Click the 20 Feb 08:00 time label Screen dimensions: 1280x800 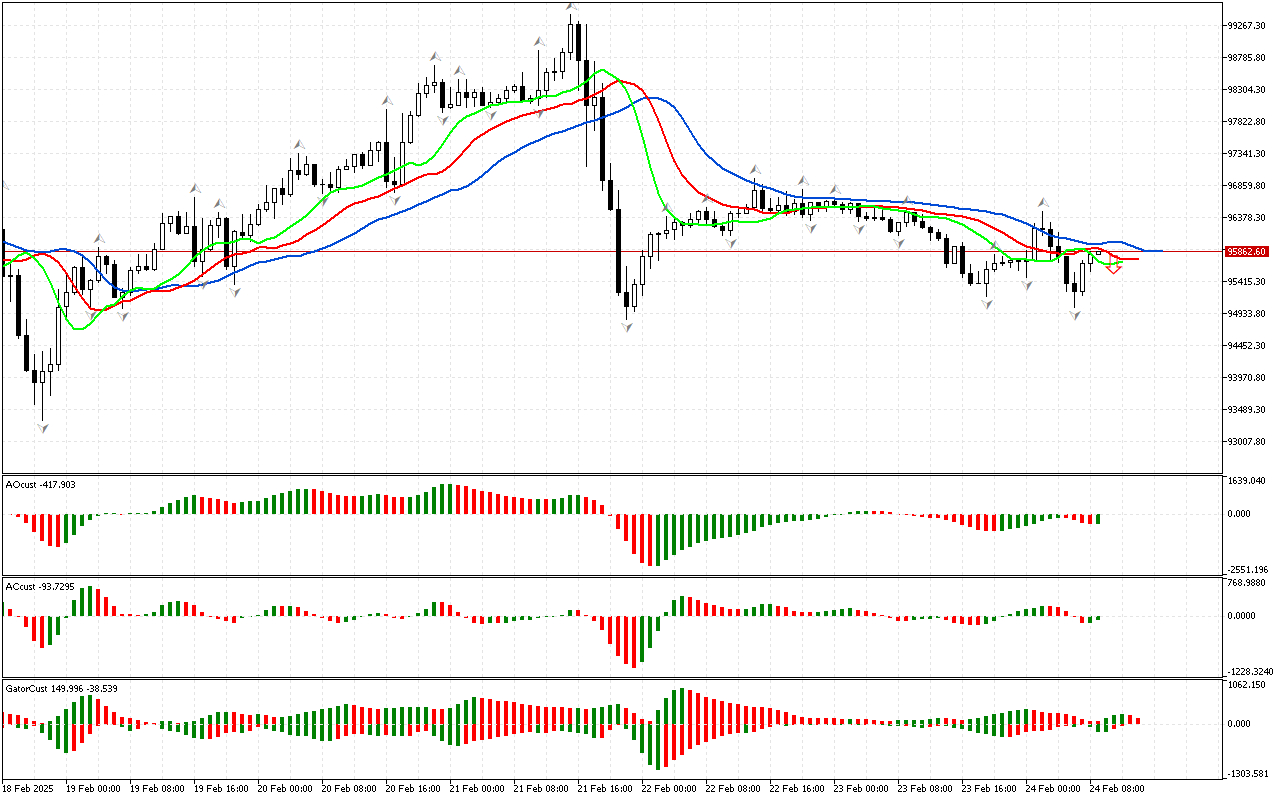(349, 789)
